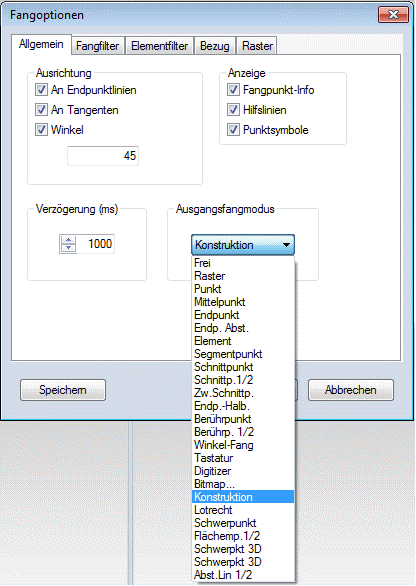This screenshot has width=416, height=586.
Task: Pick the Berührp. 1/2 entry
Action: 243,432
